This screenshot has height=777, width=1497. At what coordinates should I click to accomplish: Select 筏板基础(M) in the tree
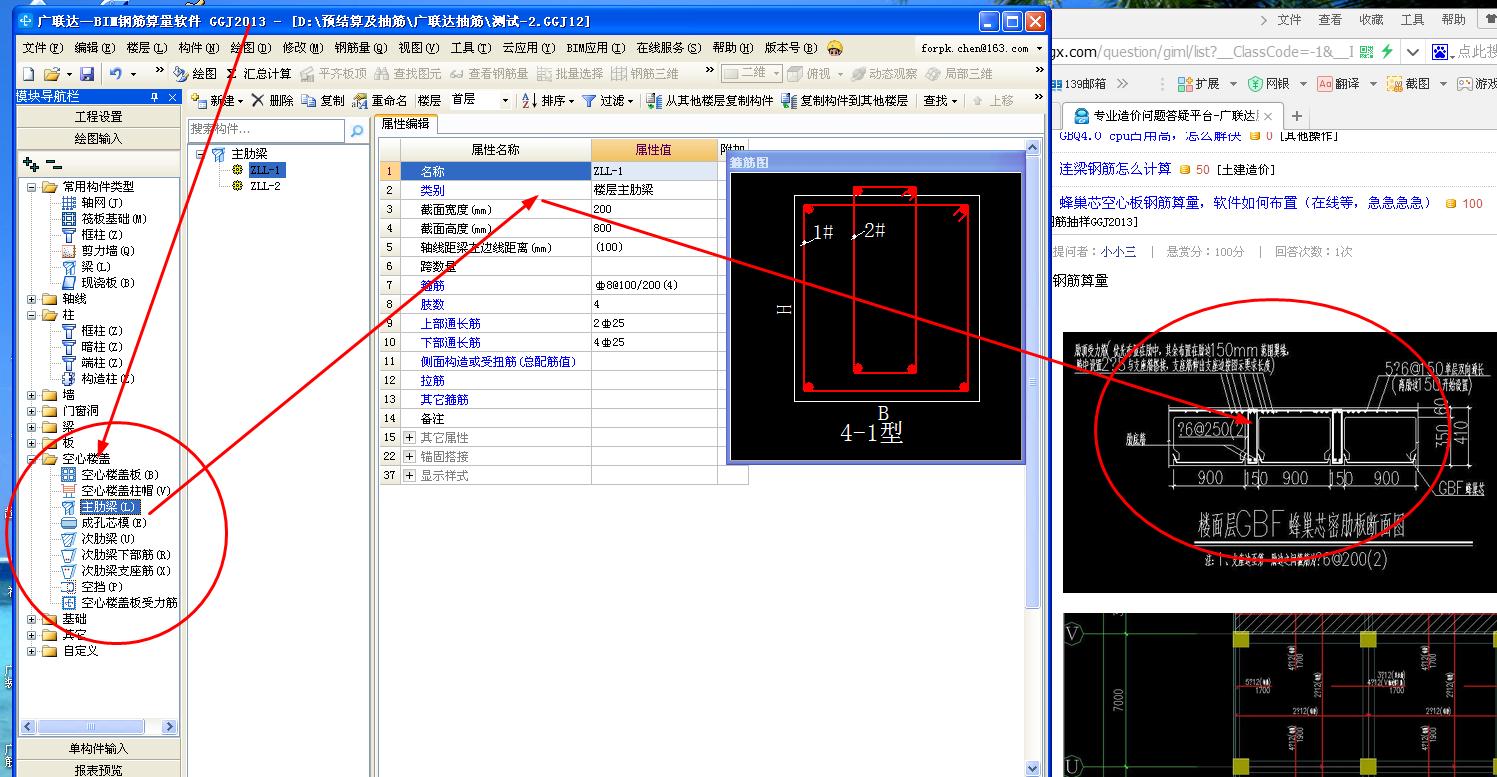tap(104, 219)
